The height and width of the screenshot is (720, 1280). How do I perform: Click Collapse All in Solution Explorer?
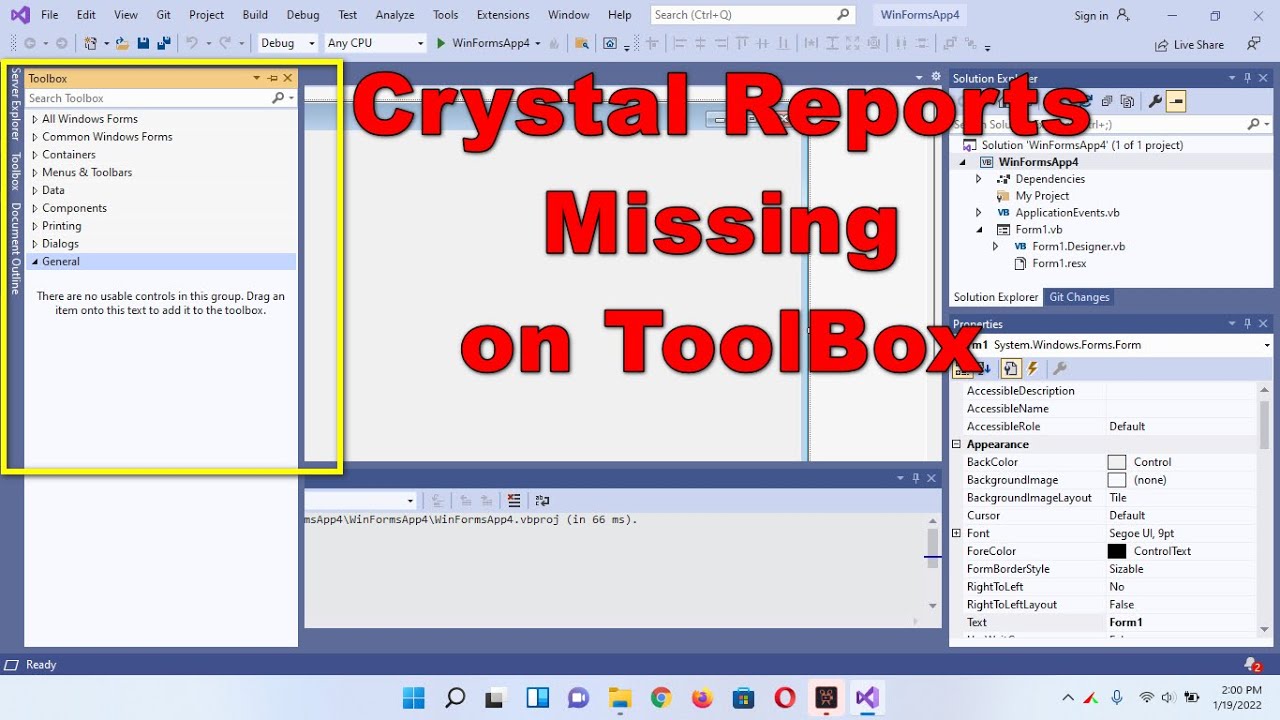(x=1107, y=101)
